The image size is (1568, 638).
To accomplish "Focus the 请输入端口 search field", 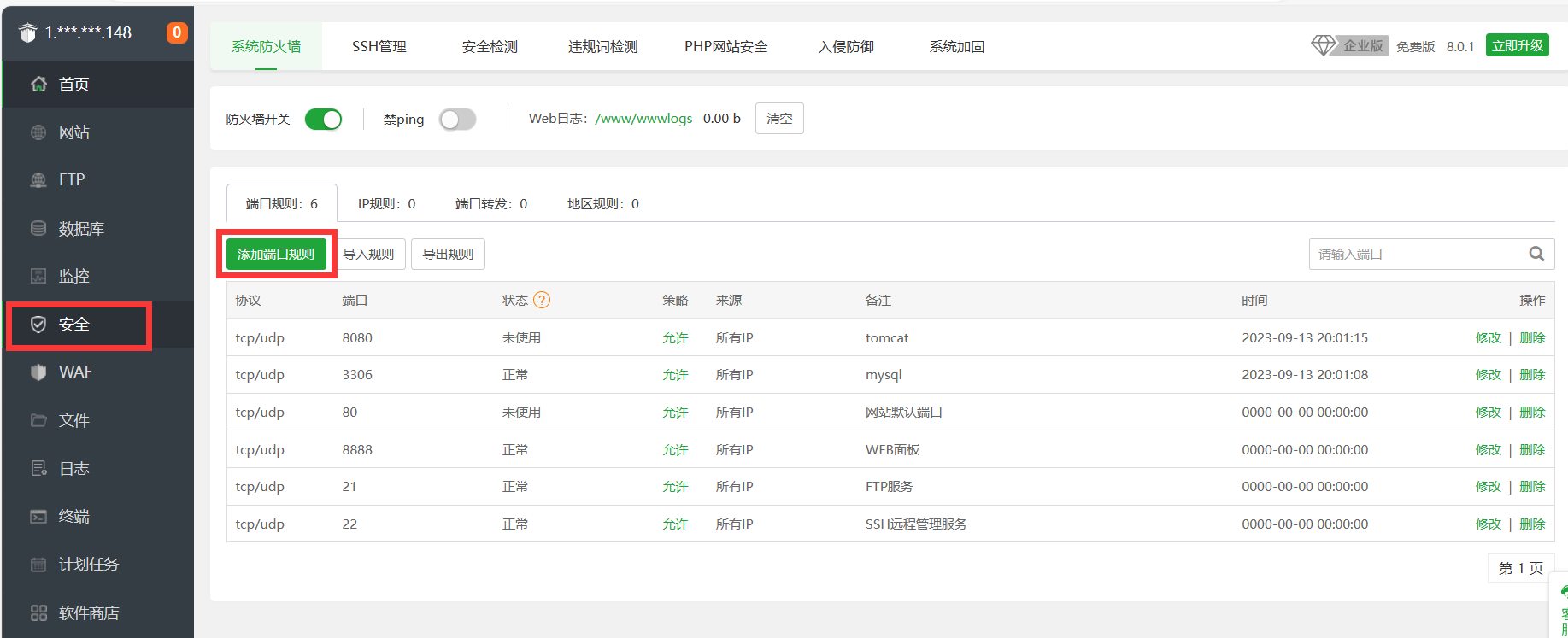I will point(1418,254).
